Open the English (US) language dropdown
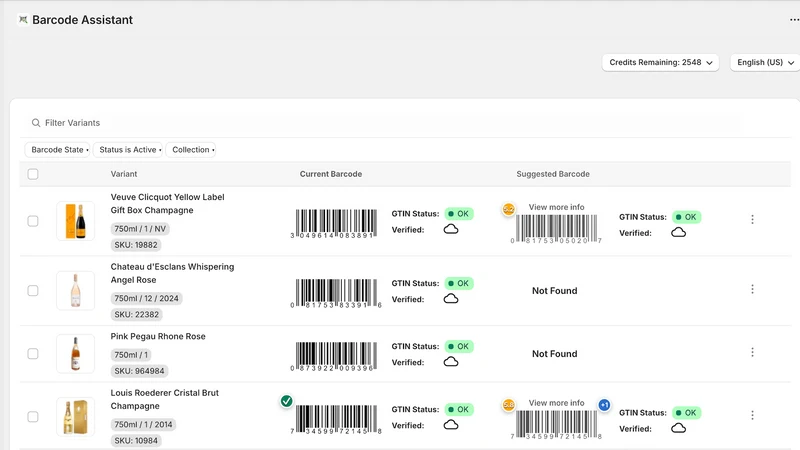 click(765, 62)
